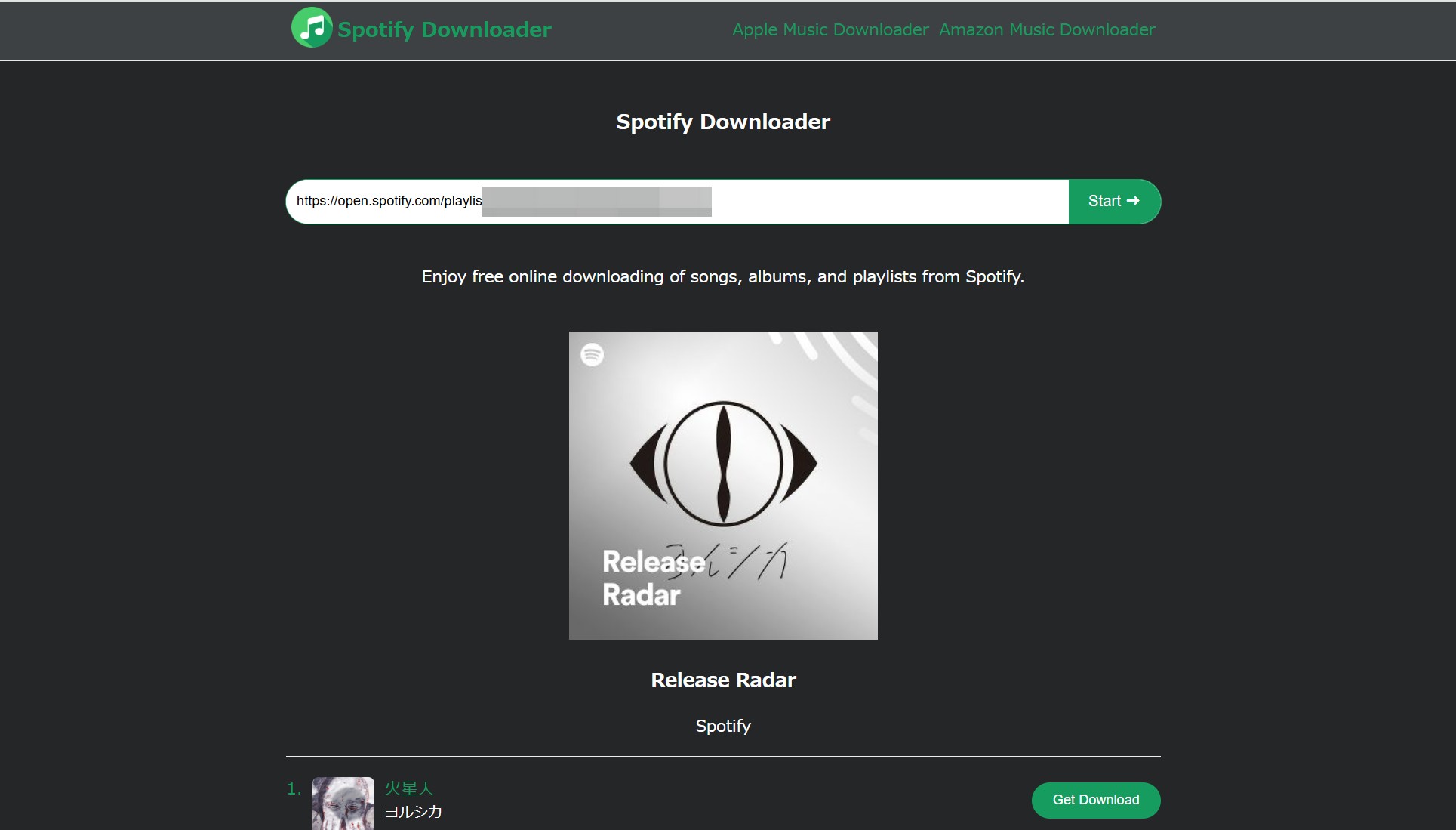Image resolution: width=1456 pixels, height=830 pixels.
Task: Go to Apple Music Downloader
Action: [830, 29]
